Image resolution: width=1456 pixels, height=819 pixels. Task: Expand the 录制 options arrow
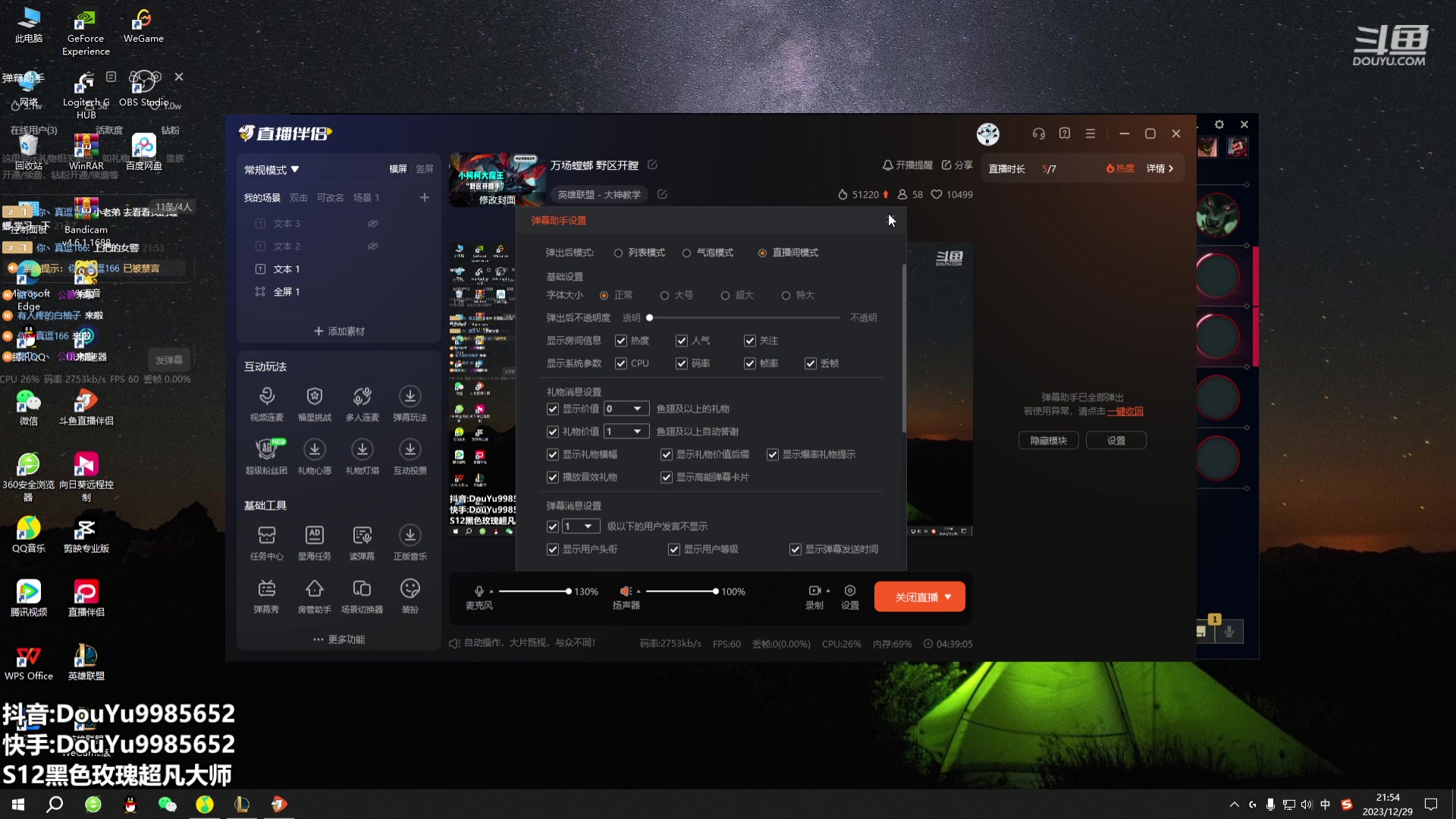(828, 590)
